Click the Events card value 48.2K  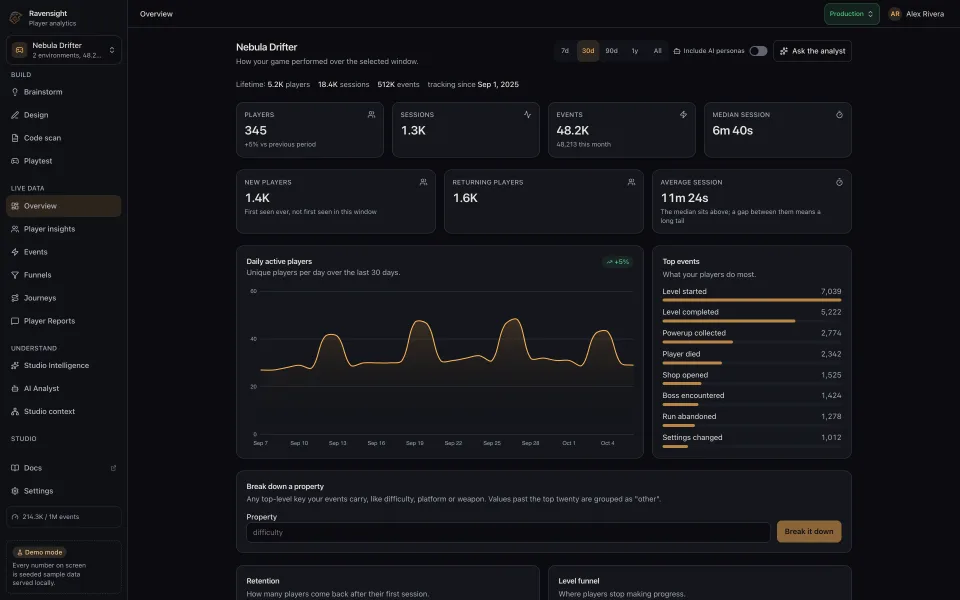tap(572, 130)
